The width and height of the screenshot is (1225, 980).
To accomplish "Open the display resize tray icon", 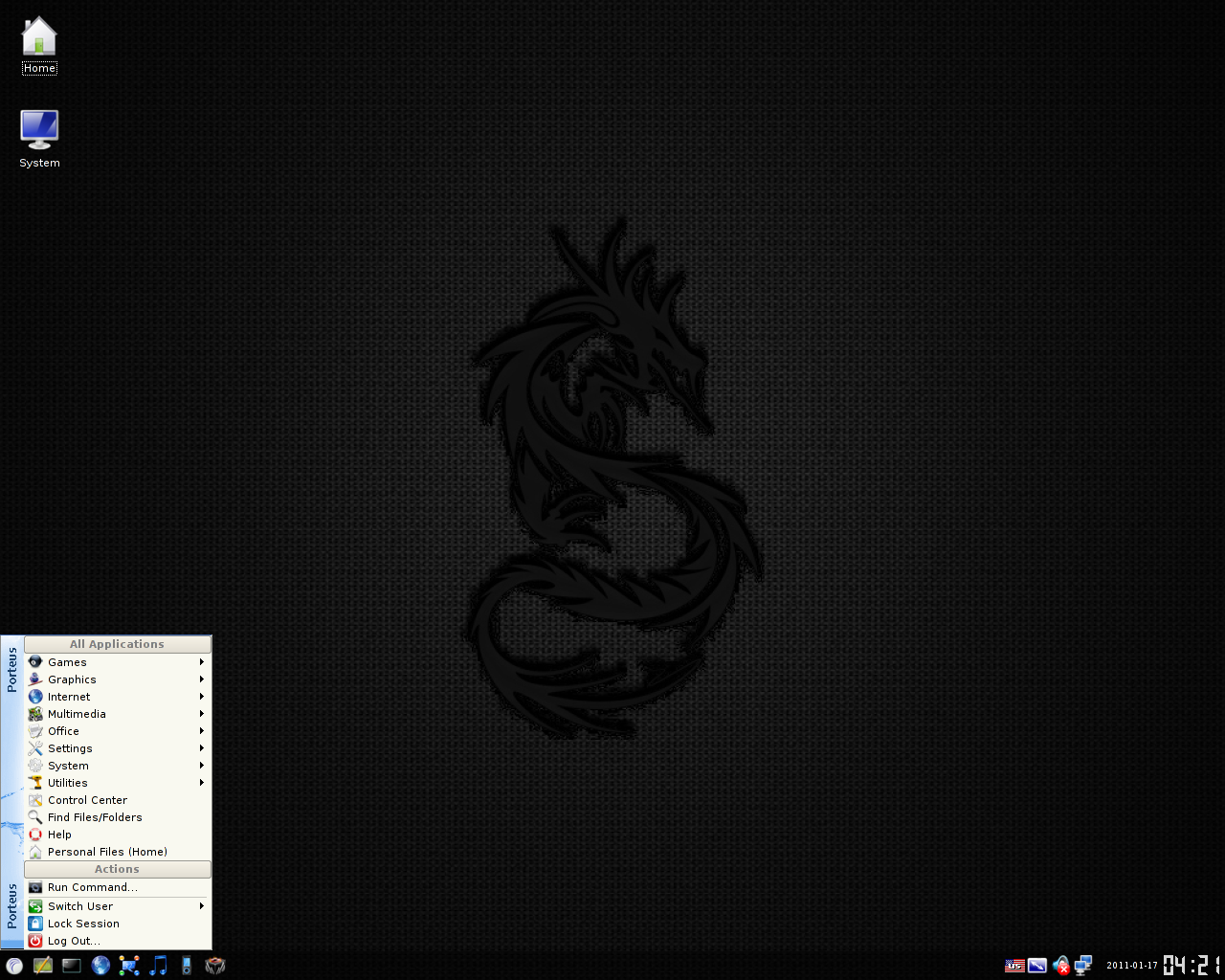I will (x=1037, y=966).
